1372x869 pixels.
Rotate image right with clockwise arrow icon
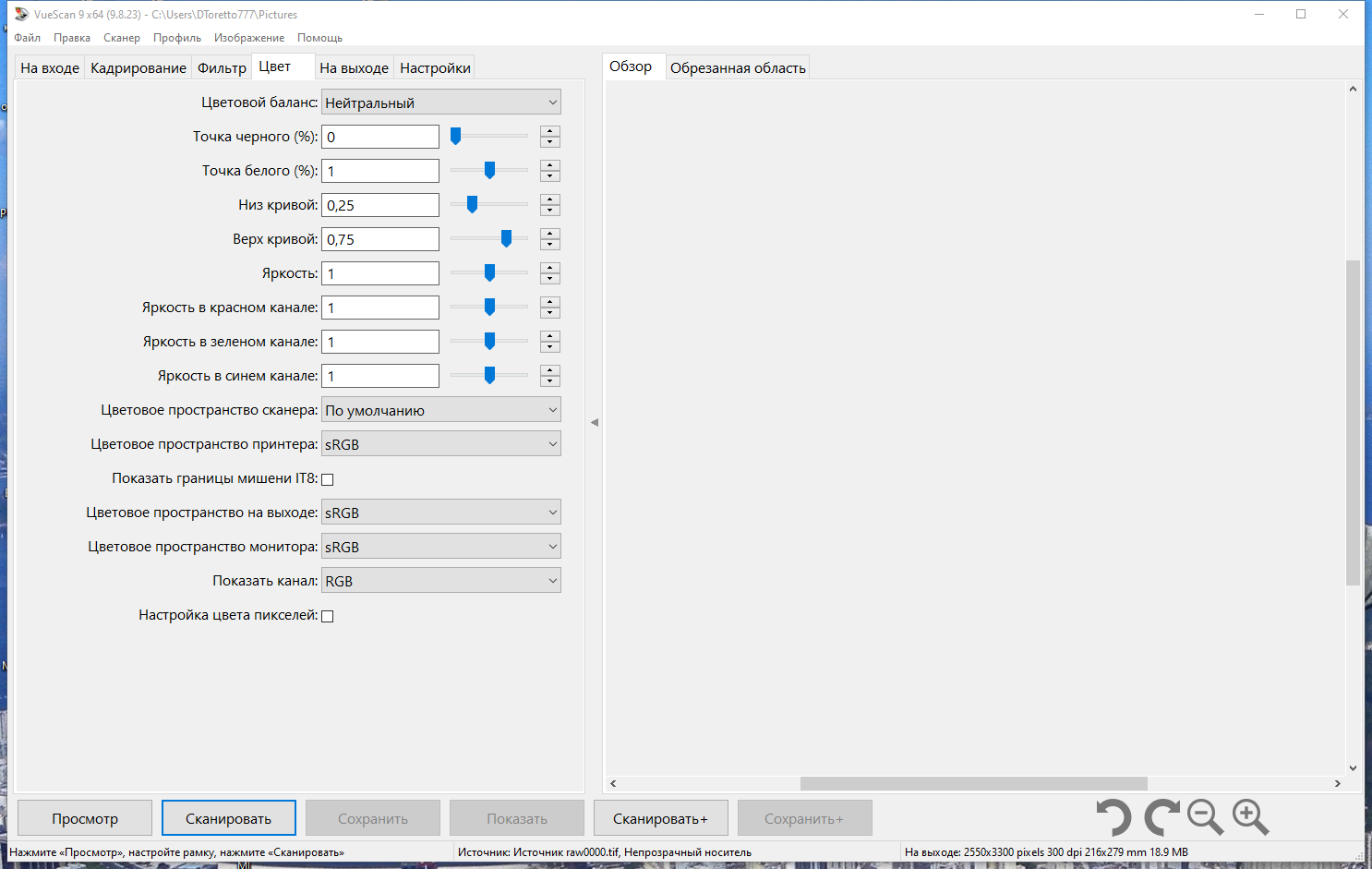[x=1161, y=817]
